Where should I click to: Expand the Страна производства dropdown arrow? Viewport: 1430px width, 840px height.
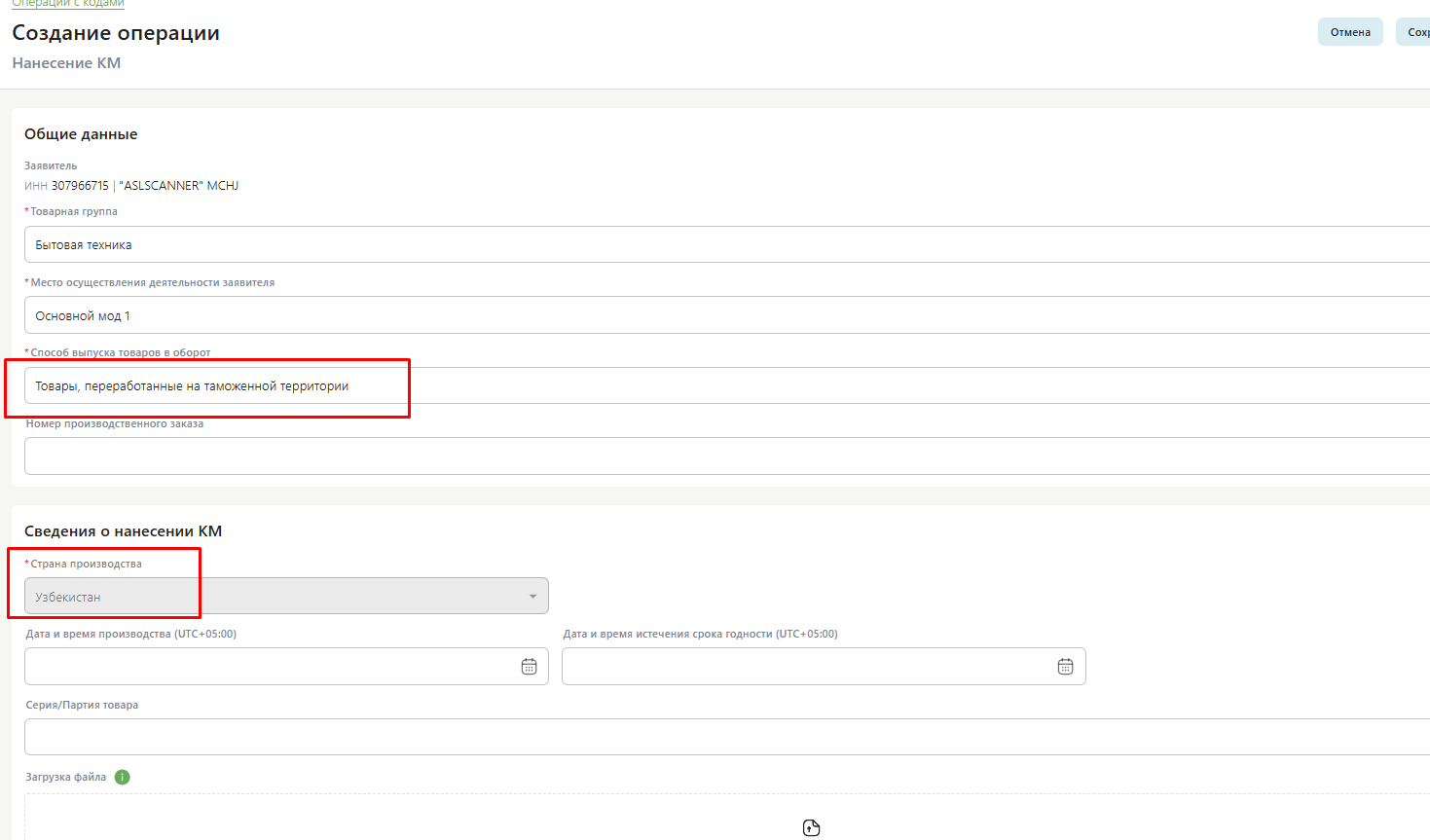click(532, 597)
